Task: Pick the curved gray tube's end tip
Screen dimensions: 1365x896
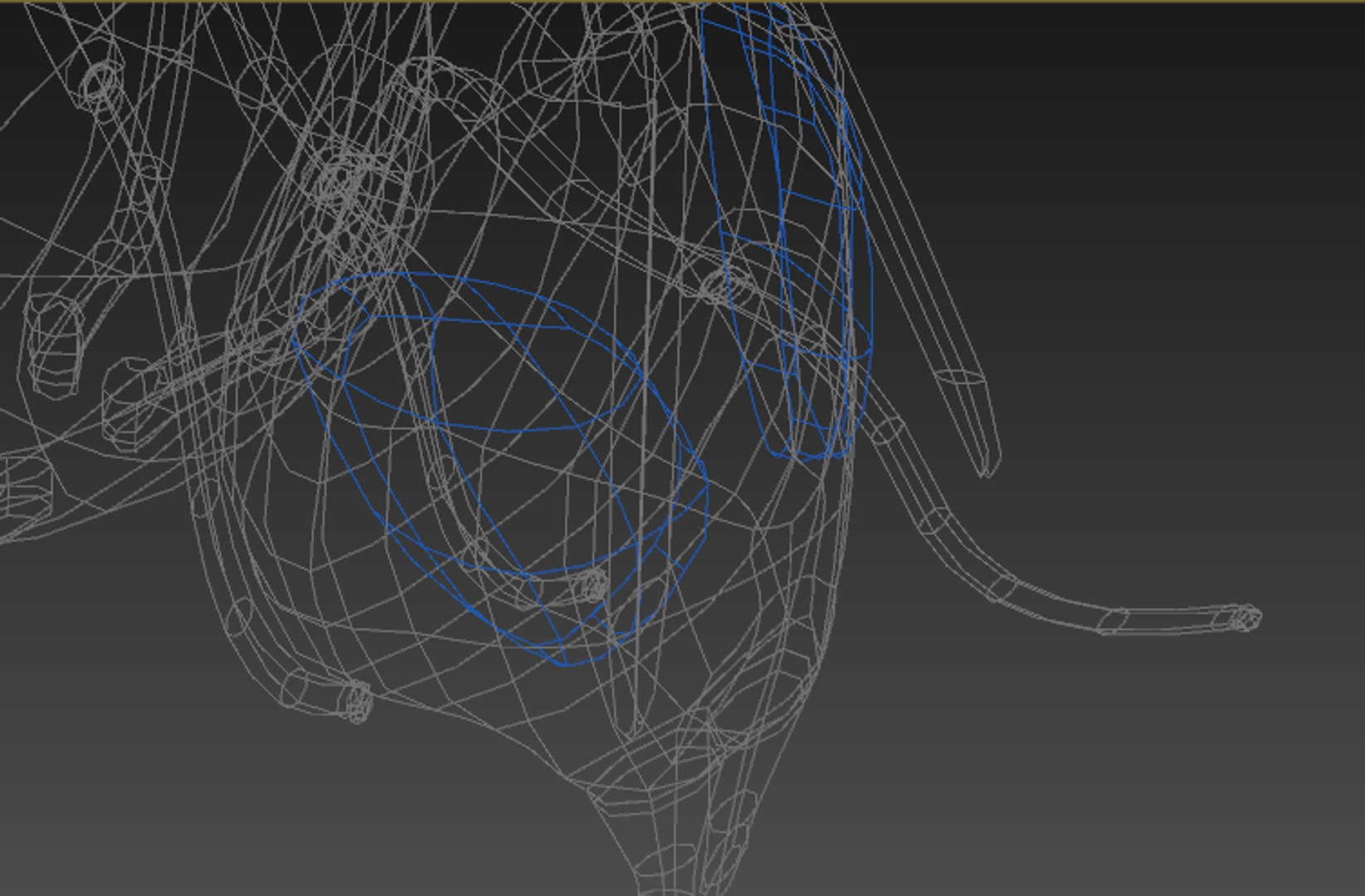Action: coord(1246,618)
